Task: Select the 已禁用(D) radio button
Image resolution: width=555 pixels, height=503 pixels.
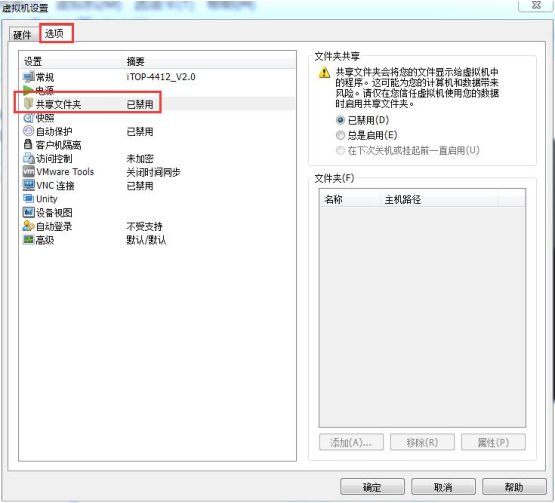Action: point(340,120)
